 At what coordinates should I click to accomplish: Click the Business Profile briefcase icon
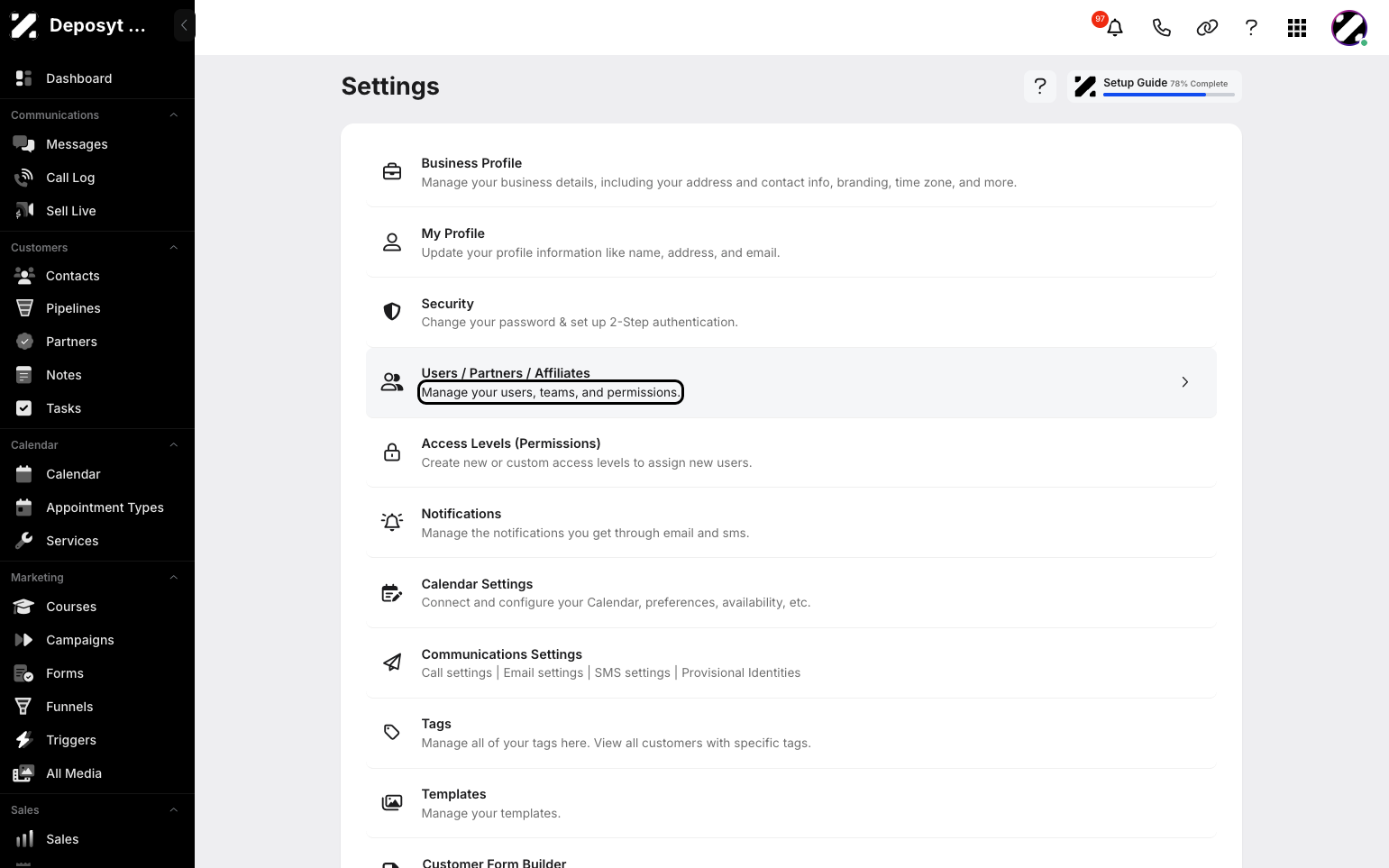point(392,171)
